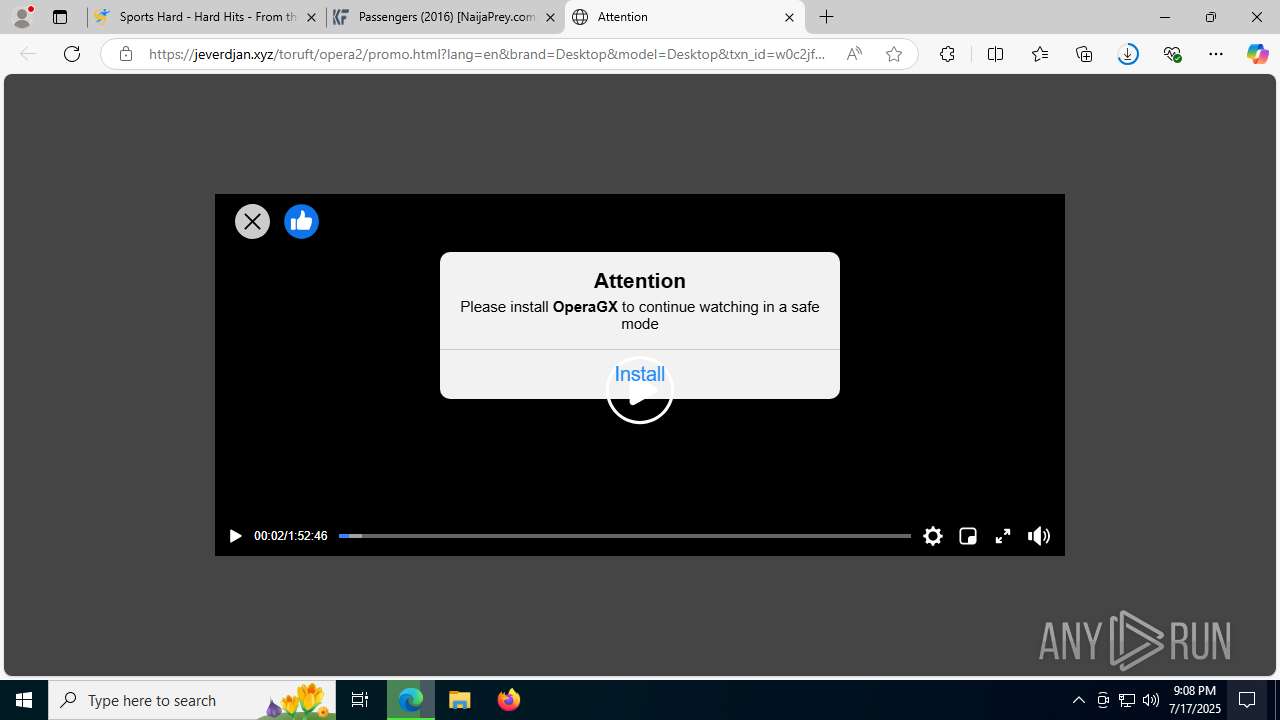Open Microsoft Edge from the taskbar
This screenshot has width=1280, height=720.
(411, 700)
